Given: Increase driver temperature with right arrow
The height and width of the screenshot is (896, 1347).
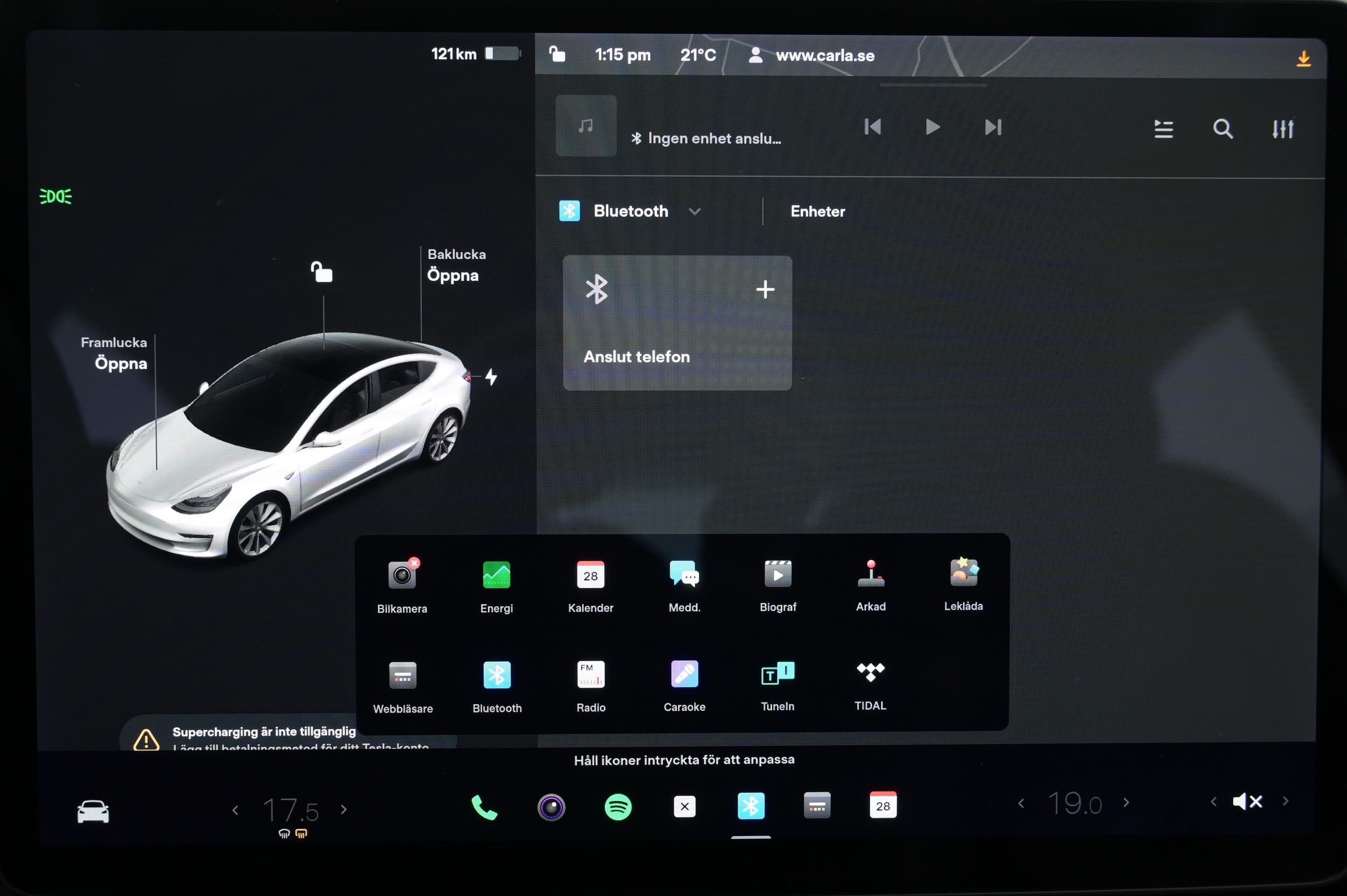Looking at the screenshot, I should coord(344,810).
